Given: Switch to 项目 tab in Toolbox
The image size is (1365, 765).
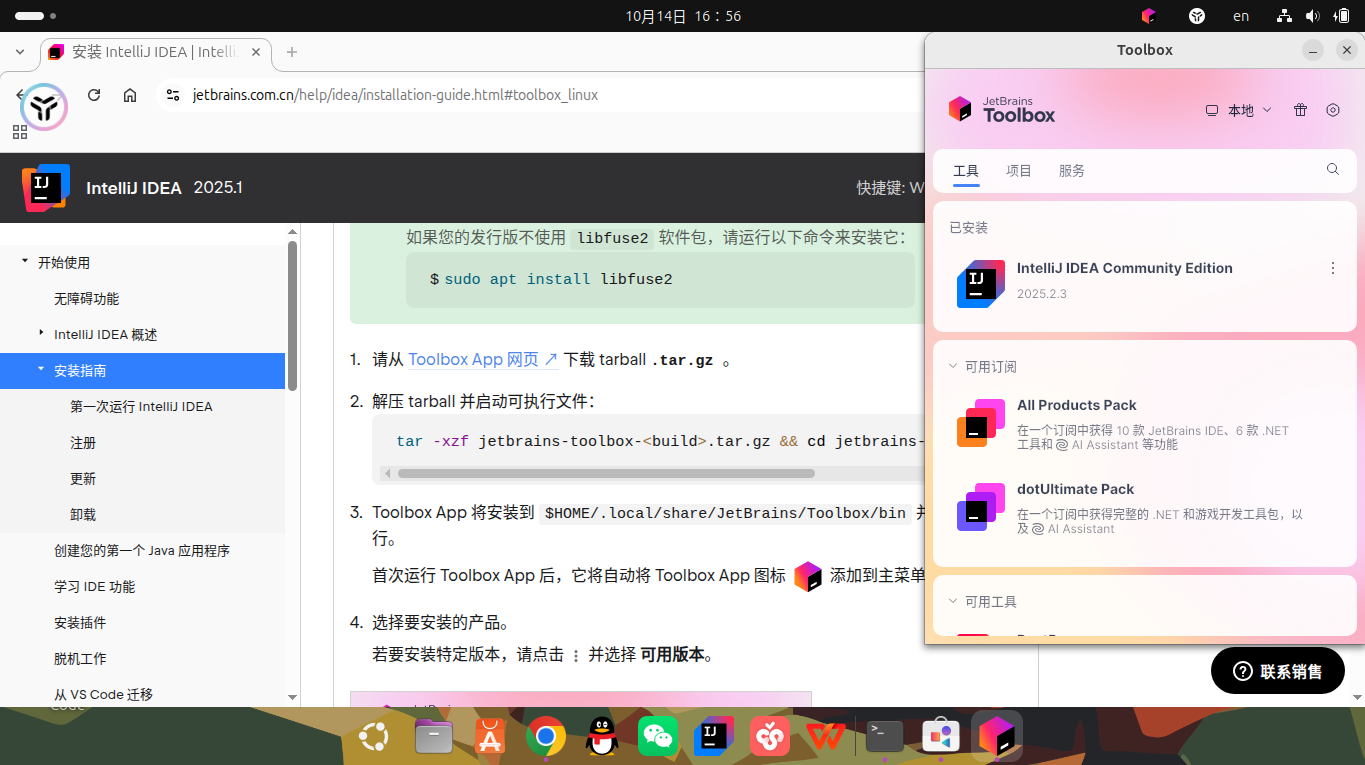Looking at the screenshot, I should click(1019, 171).
